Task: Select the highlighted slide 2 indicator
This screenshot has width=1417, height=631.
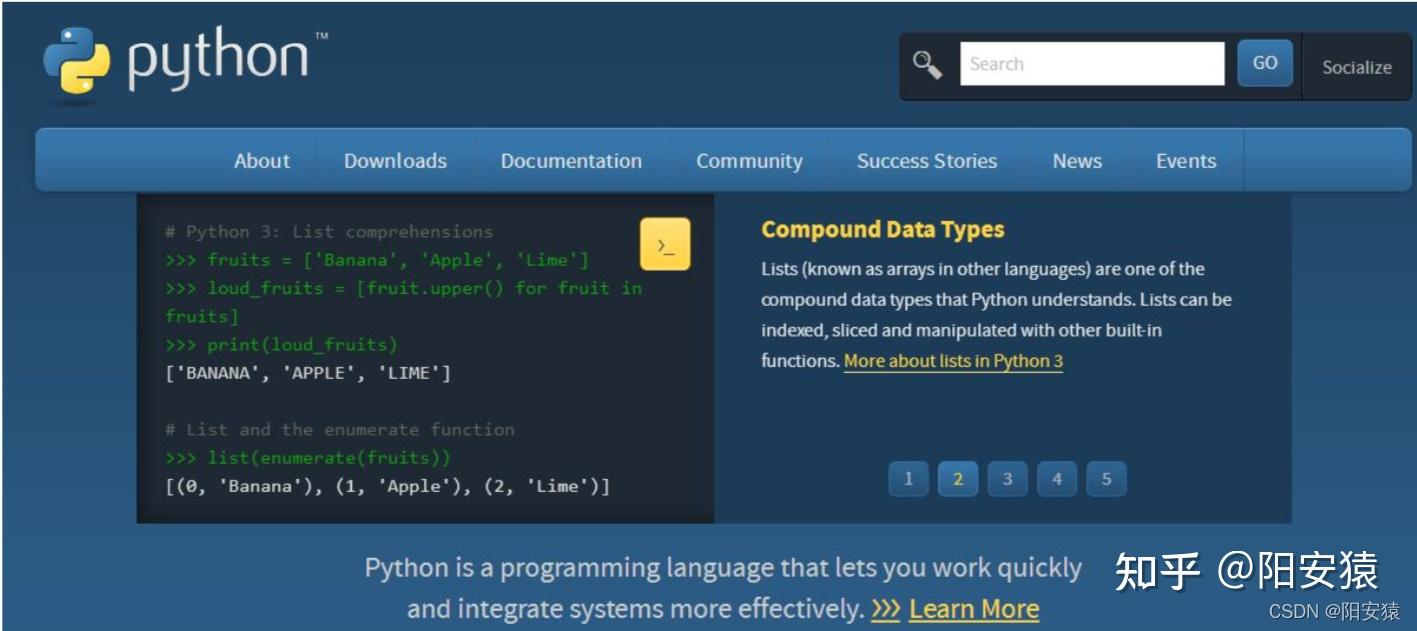Action: [x=957, y=479]
